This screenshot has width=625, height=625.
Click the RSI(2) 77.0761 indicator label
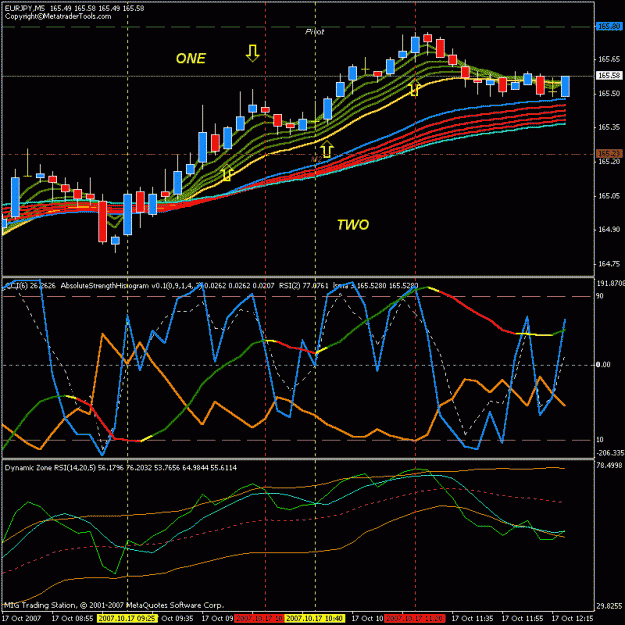(304, 286)
